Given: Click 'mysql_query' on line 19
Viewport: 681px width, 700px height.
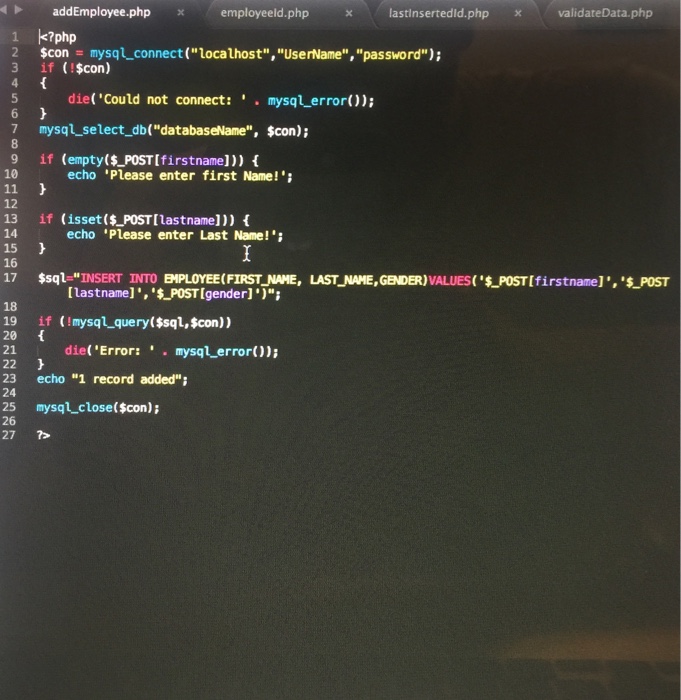Looking at the screenshot, I should tap(110, 322).
